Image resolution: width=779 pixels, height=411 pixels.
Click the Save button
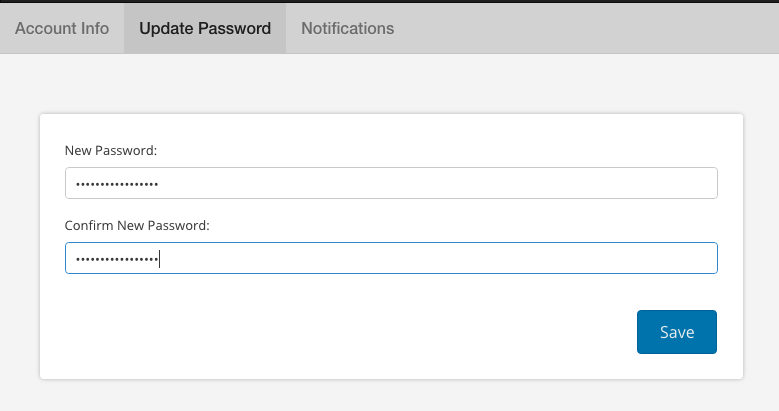coord(676,332)
